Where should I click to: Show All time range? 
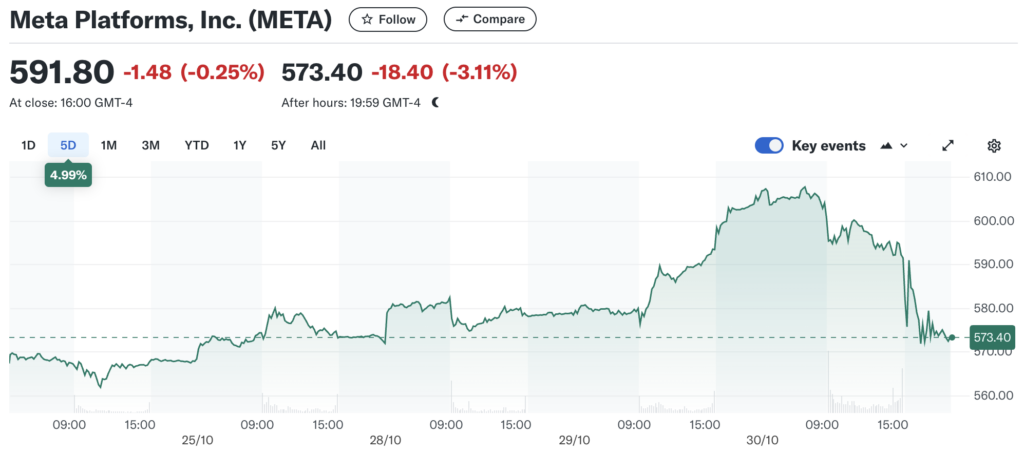pos(318,146)
